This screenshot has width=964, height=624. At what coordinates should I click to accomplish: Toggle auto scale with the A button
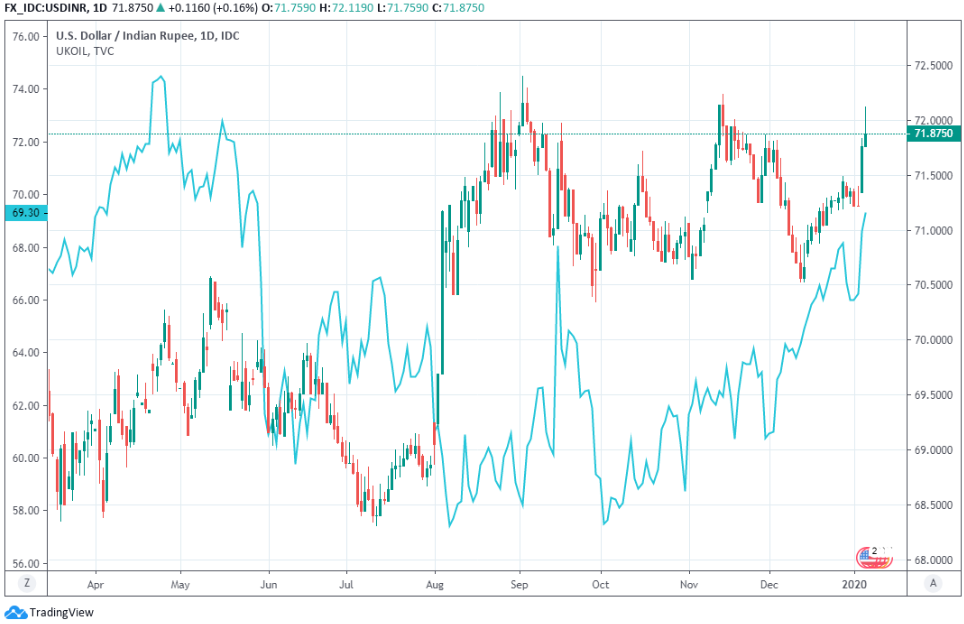pyautogui.click(x=933, y=583)
